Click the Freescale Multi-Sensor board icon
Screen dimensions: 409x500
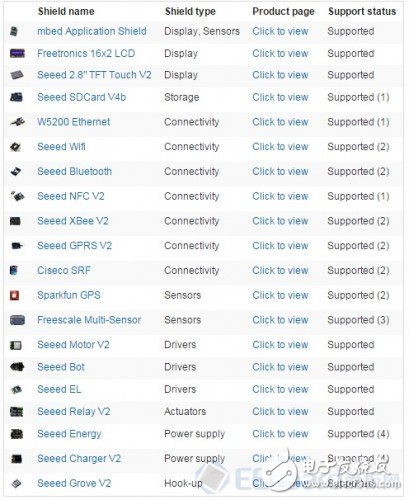pyautogui.click(x=17, y=320)
